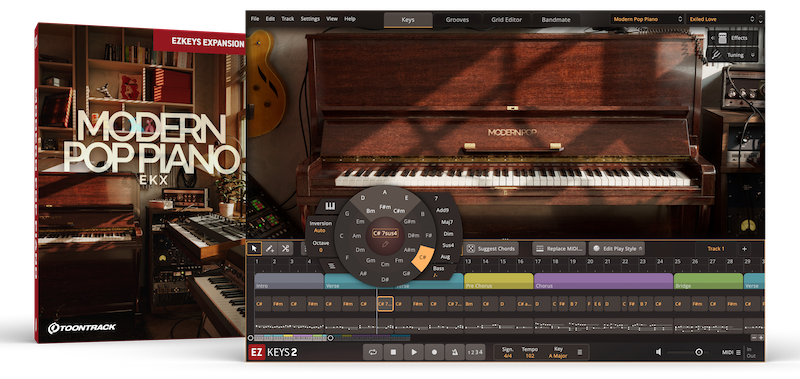Add a new track with the plus button
The image size is (800, 379).
[744, 248]
